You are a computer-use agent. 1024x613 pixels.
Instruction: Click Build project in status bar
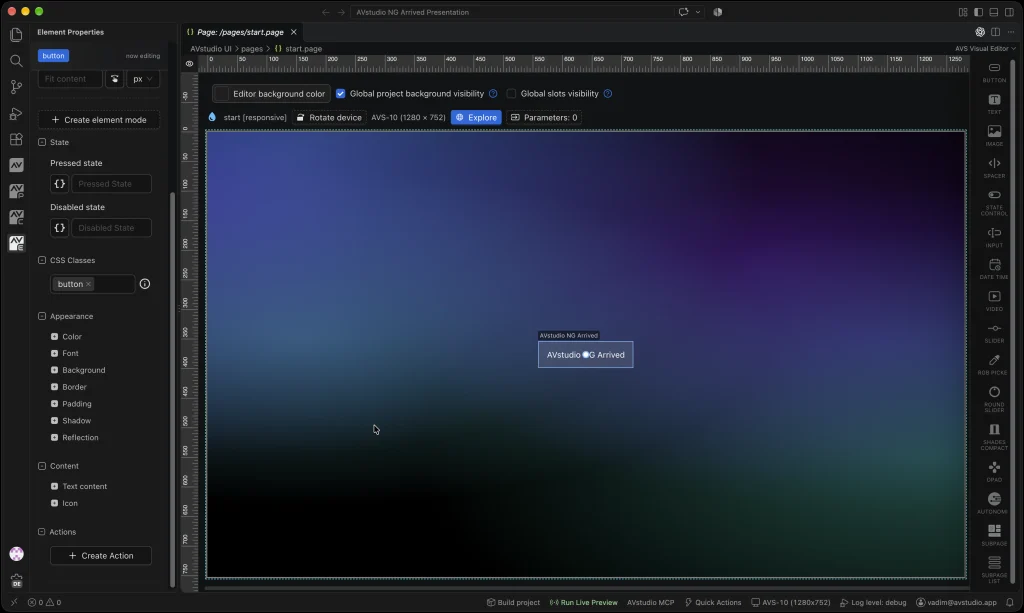point(513,603)
